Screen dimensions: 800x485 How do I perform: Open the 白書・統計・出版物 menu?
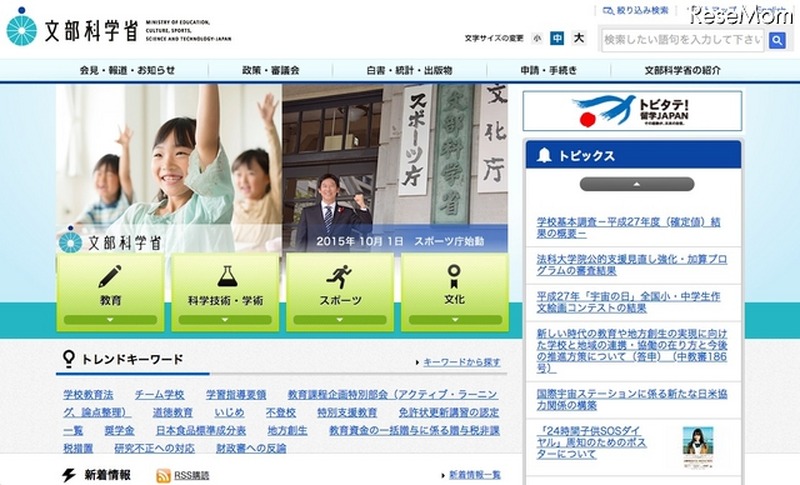point(409,71)
